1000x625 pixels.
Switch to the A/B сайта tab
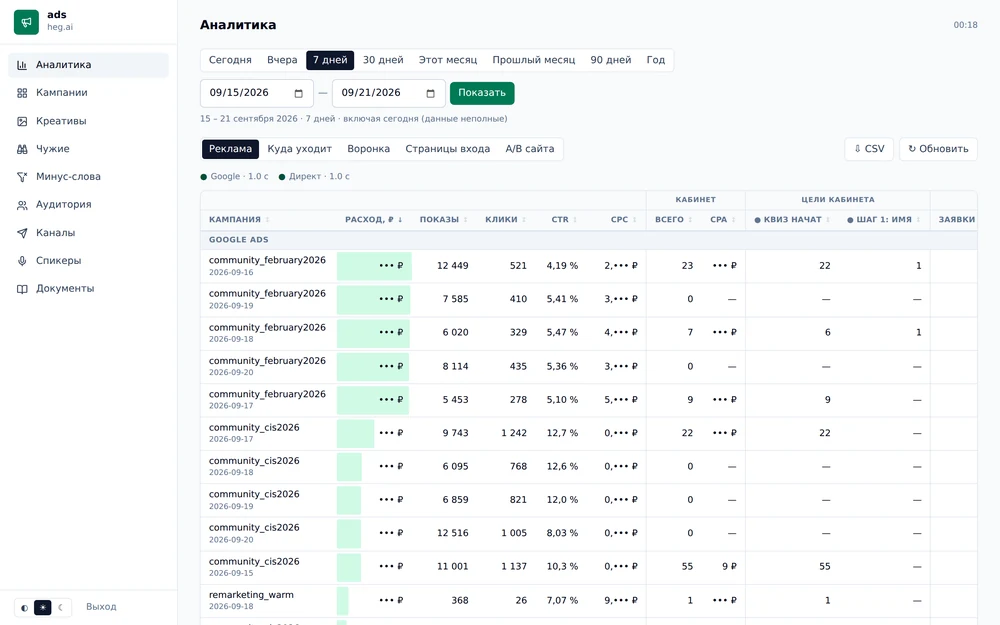(530, 149)
